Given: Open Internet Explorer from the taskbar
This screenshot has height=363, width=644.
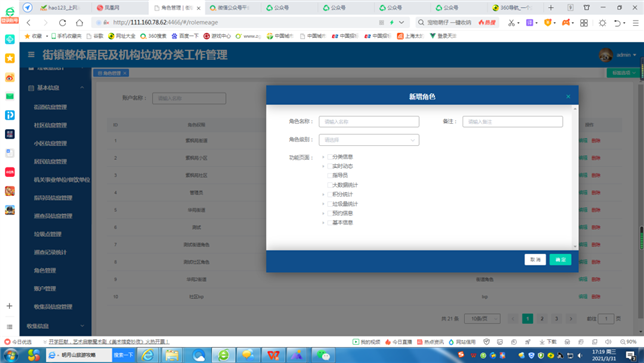Looking at the screenshot, I should pyautogui.click(x=147, y=355).
